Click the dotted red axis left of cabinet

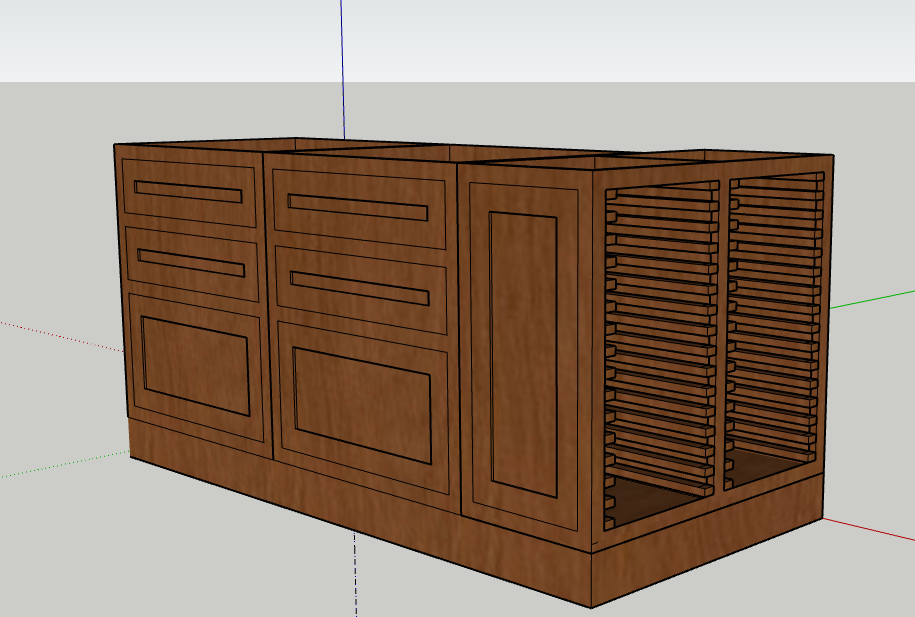tap(60, 335)
